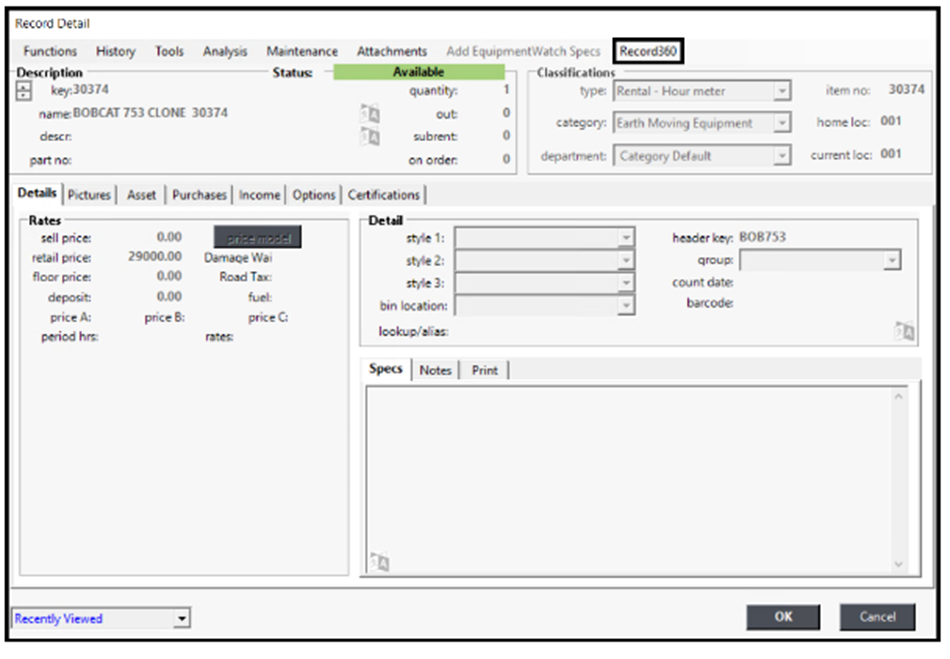Viewport: 950px width, 659px height.
Task: Expand the category dropdown showing Earth Moving Equipment
Action: point(782,124)
